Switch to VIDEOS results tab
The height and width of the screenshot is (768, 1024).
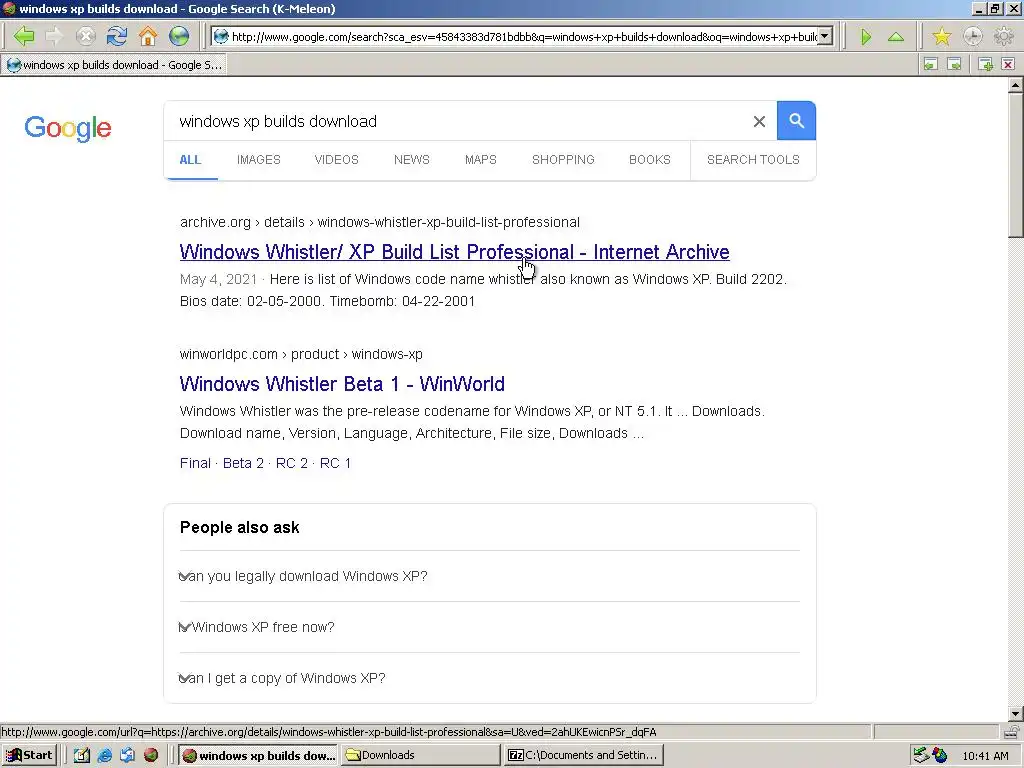pos(336,160)
